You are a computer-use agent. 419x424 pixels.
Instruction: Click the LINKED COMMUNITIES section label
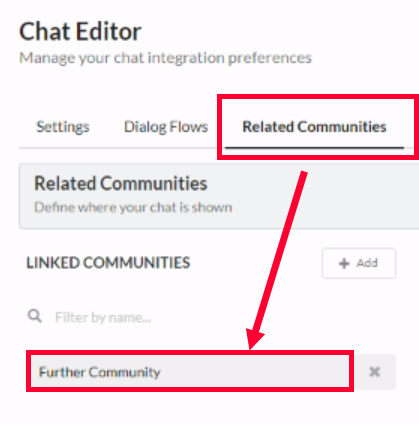108,263
